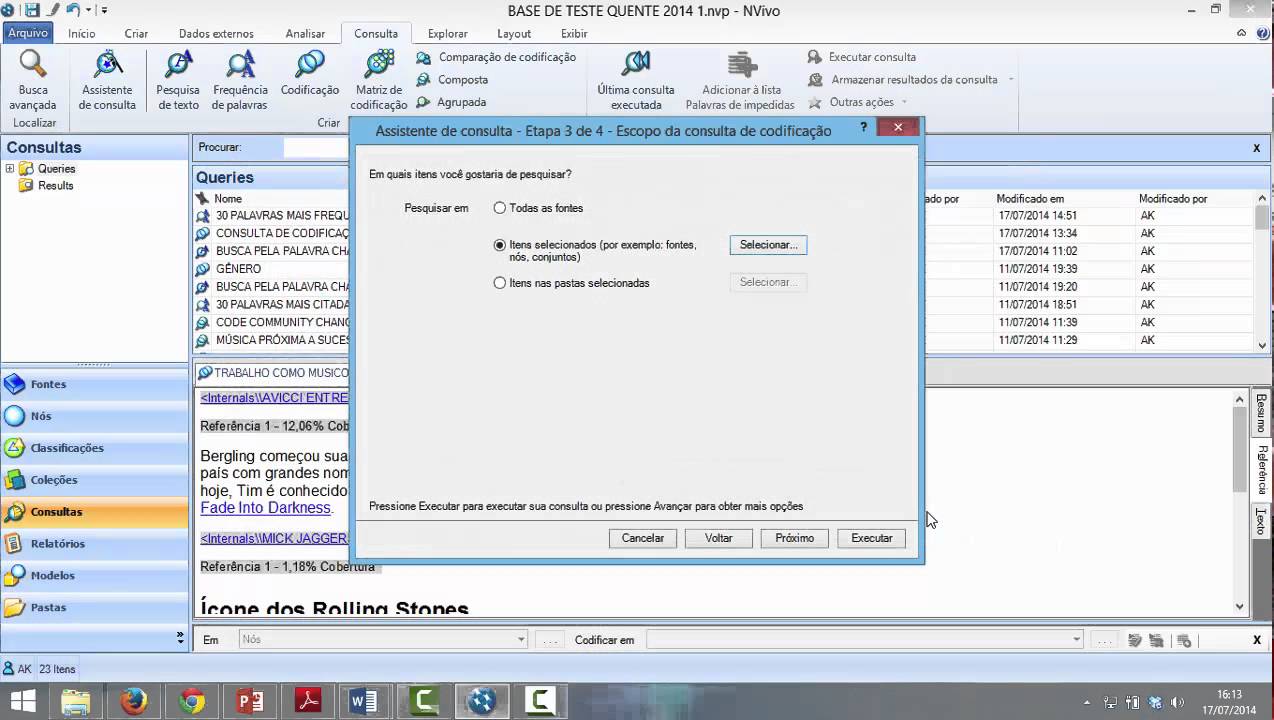Screen dimensions: 1274x720
Task: Click Próximo to advance wizard
Action: (x=795, y=538)
